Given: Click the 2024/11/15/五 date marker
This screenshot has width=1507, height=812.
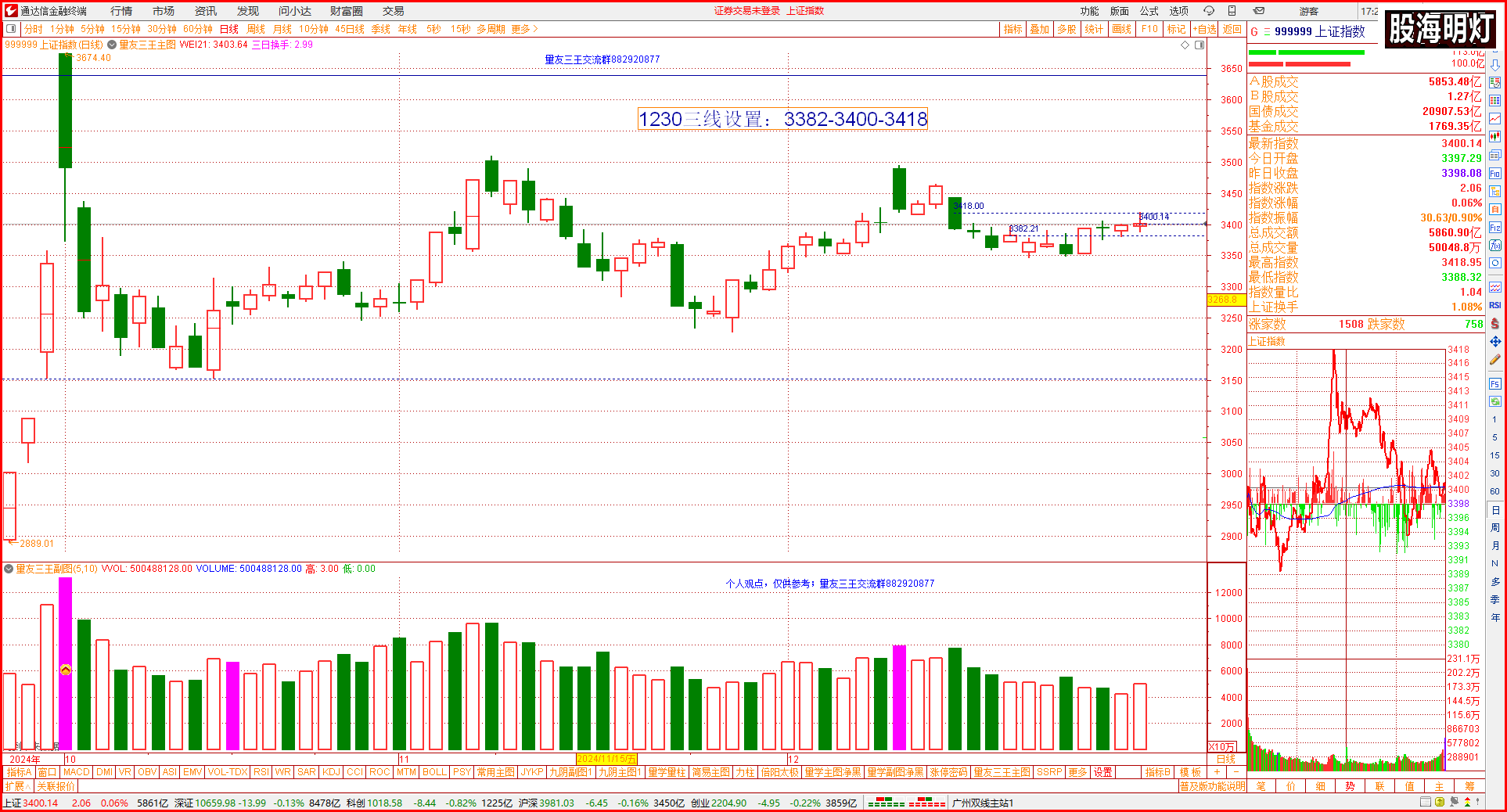Looking at the screenshot, I should (606, 759).
